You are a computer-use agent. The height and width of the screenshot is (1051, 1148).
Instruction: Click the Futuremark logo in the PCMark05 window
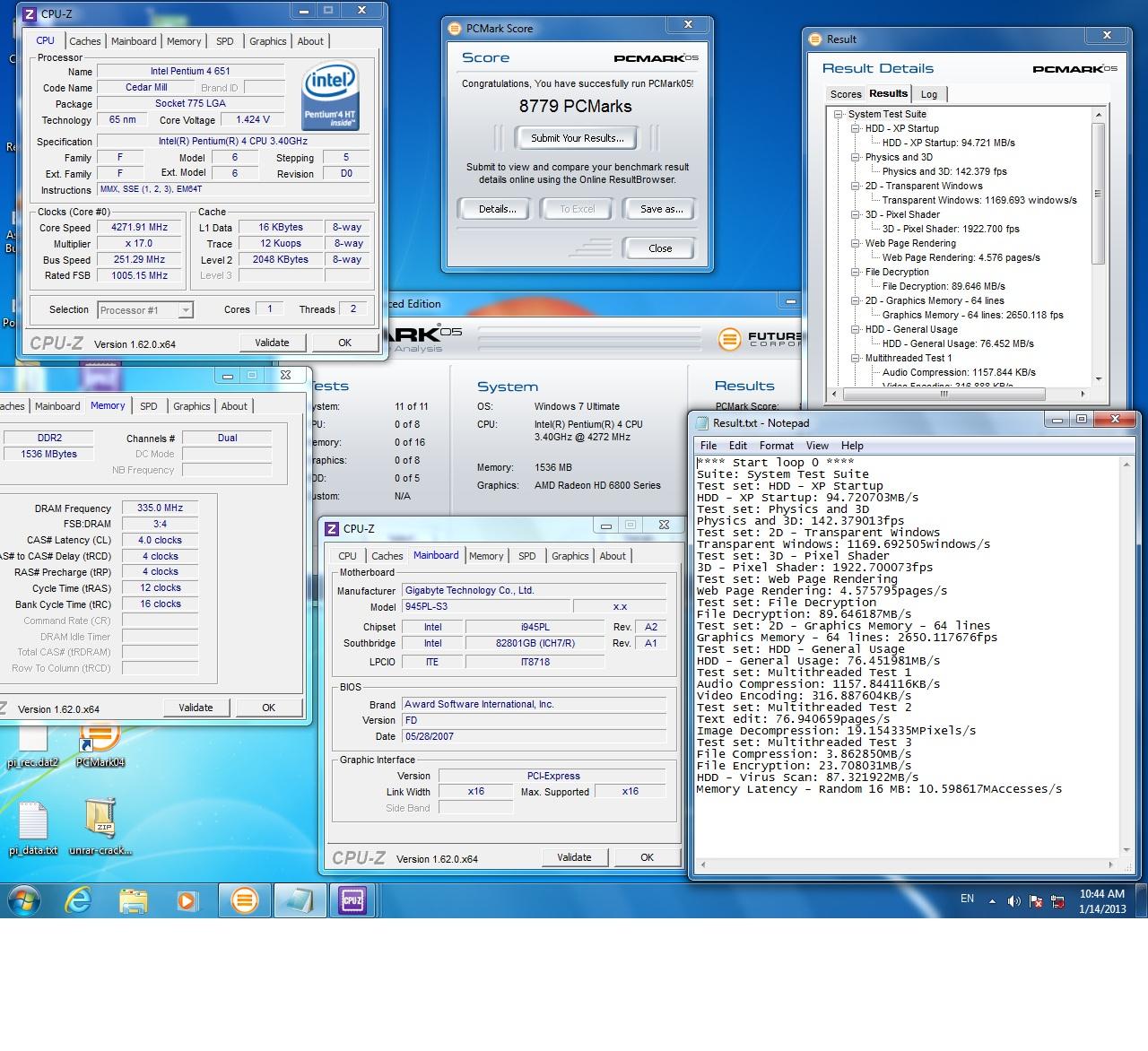[x=759, y=338]
